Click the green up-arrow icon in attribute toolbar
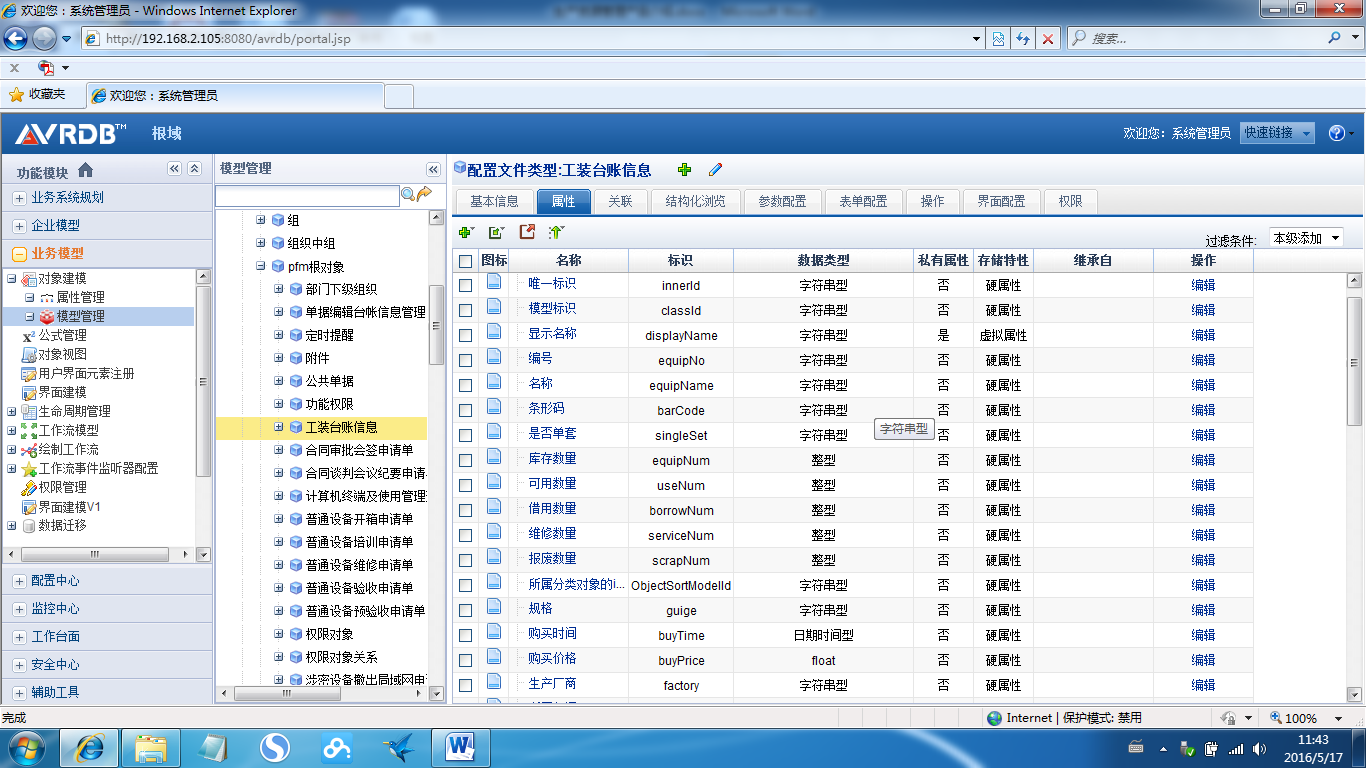 556,232
